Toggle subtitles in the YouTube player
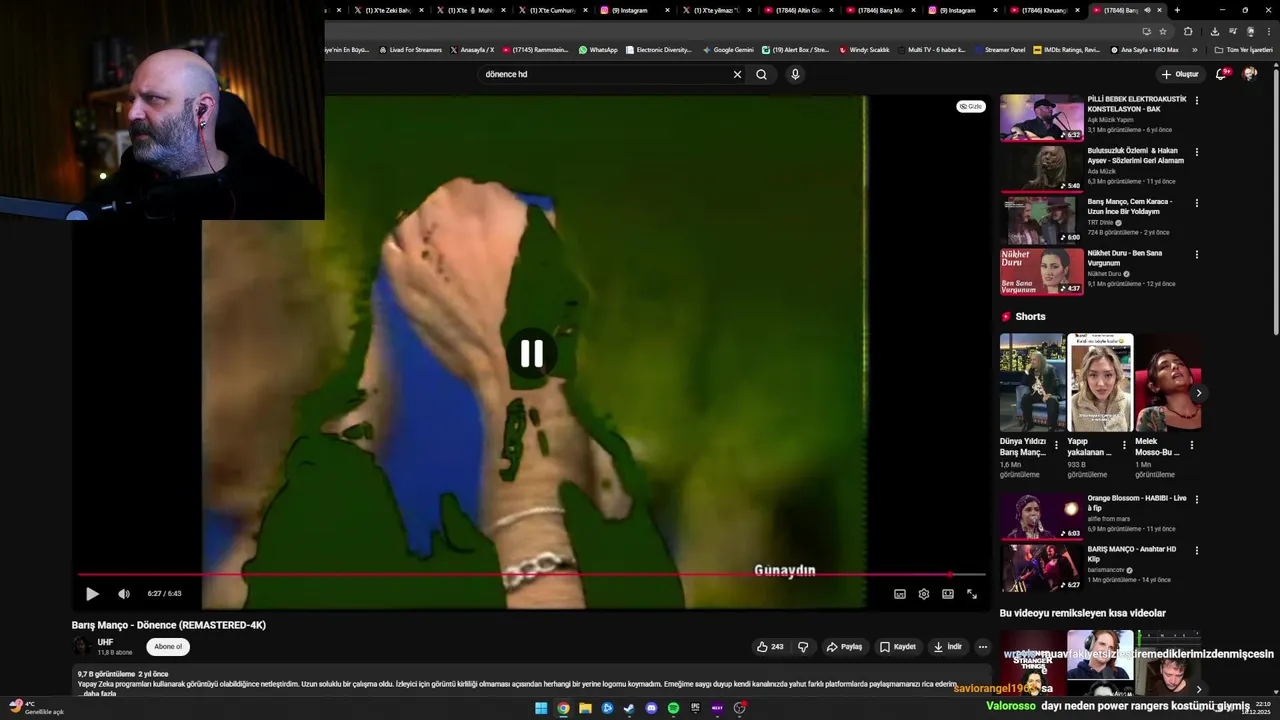Screen dimensions: 1280x720 (x=899, y=594)
